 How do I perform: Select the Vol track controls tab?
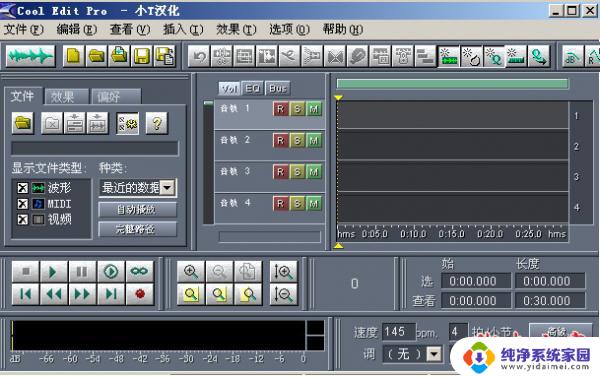(230, 89)
